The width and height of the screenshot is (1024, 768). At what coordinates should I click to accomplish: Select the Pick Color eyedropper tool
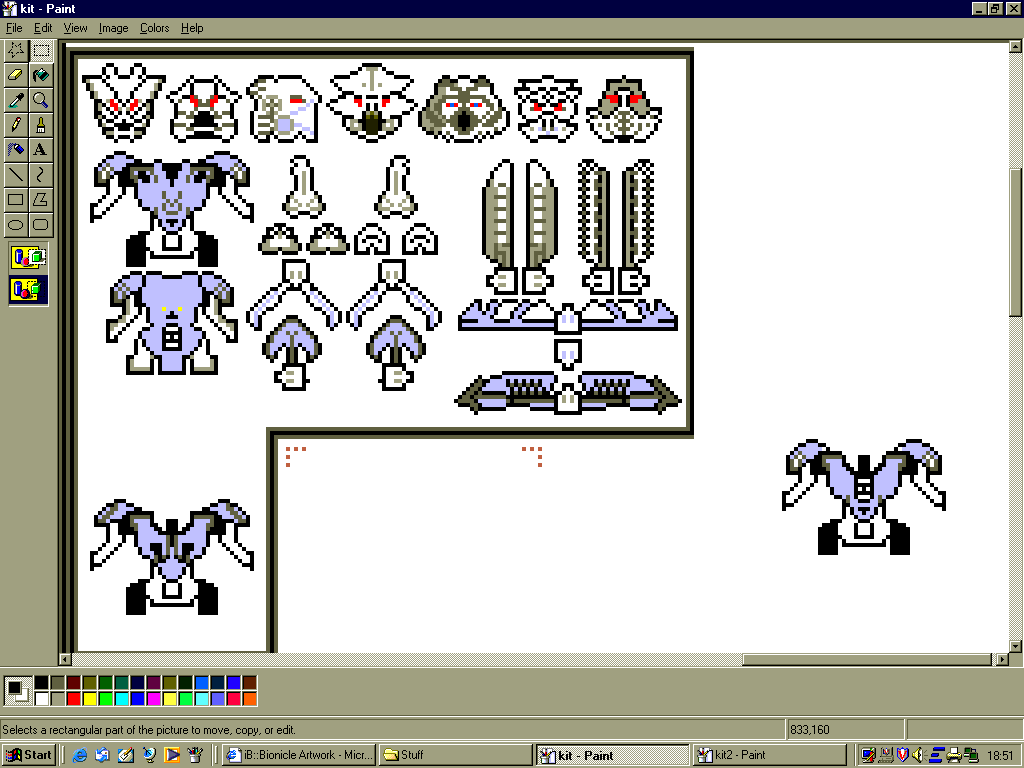pyautogui.click(x=16, y=100)
